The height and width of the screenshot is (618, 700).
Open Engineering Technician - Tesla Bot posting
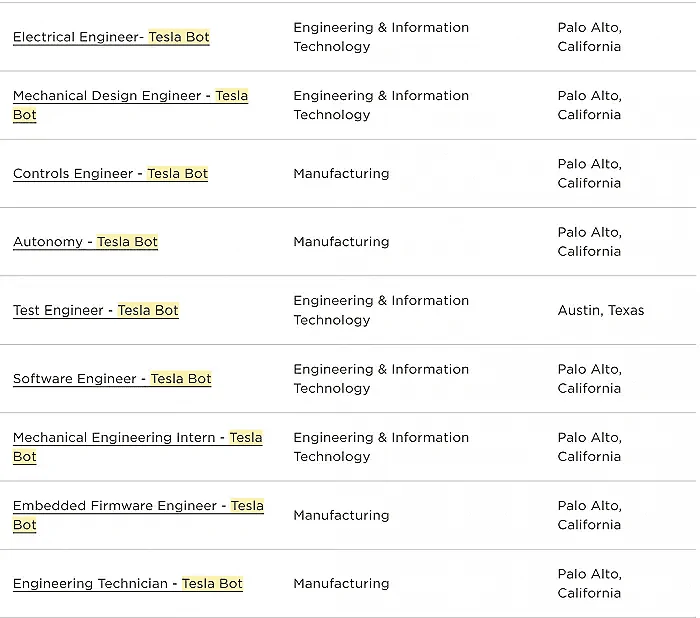click(x=128, y=584)
